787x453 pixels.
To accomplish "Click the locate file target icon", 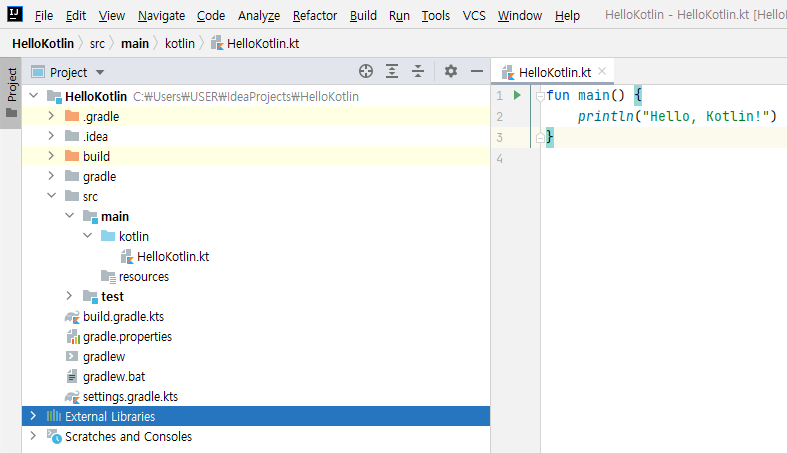I will 366,71.
